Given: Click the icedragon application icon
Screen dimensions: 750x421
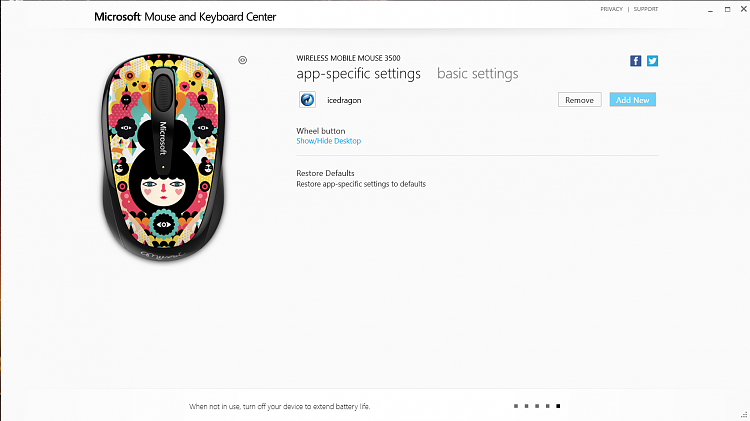Looking at the screenshot, I should pos(307,100).
